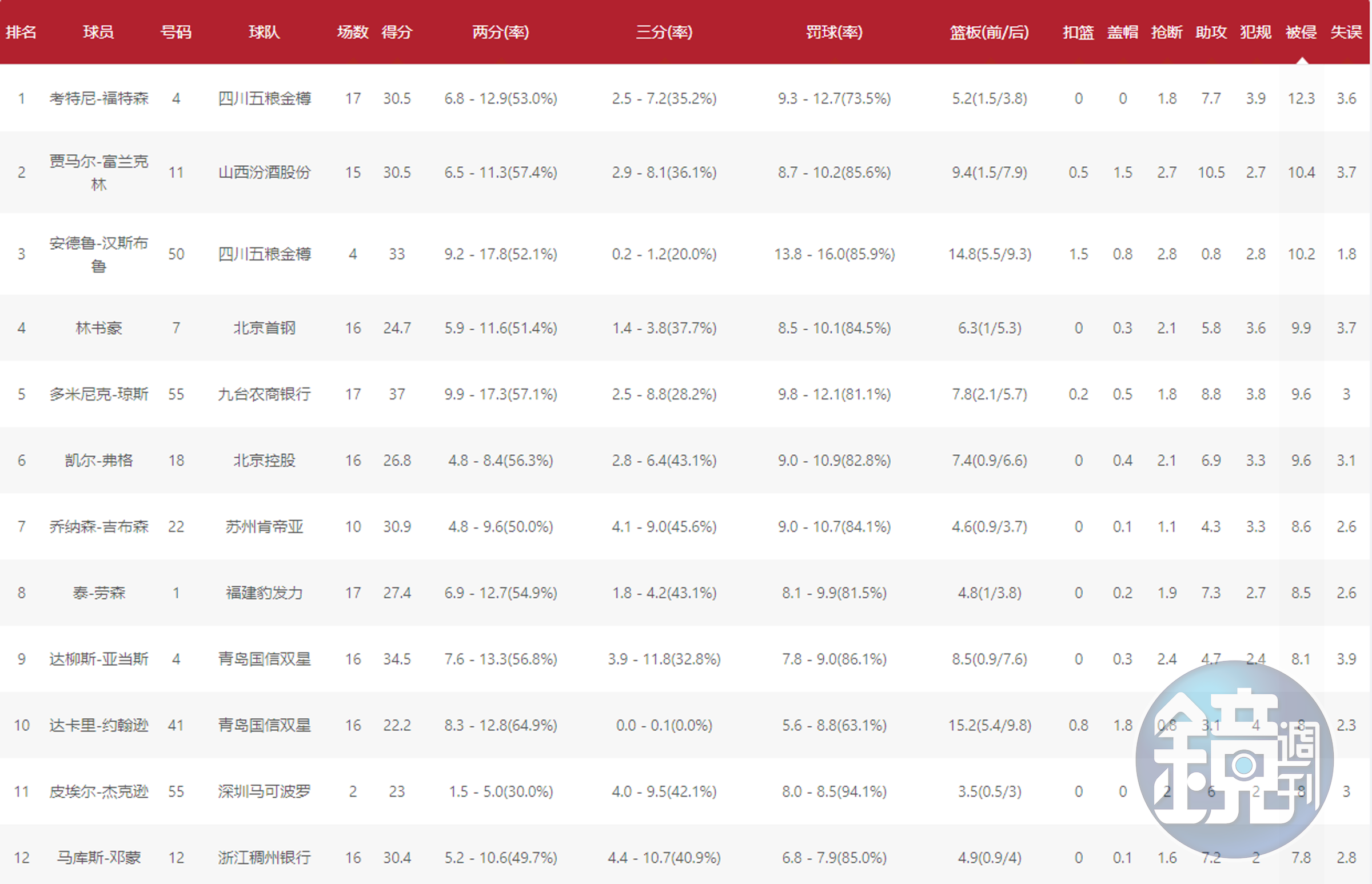Open player 贾马尔-富兰克林
This screenshot has width=1372, height=884.
[99, 172]
